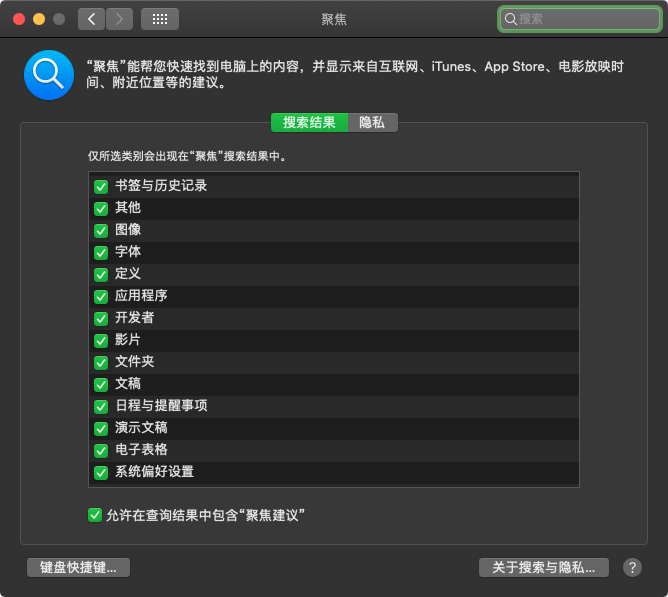This screenshot has height=597, width=668.
Task: Toggle 允许在查询结果中包含"聚焦建议" checkbox
Action: pos(95,515)
